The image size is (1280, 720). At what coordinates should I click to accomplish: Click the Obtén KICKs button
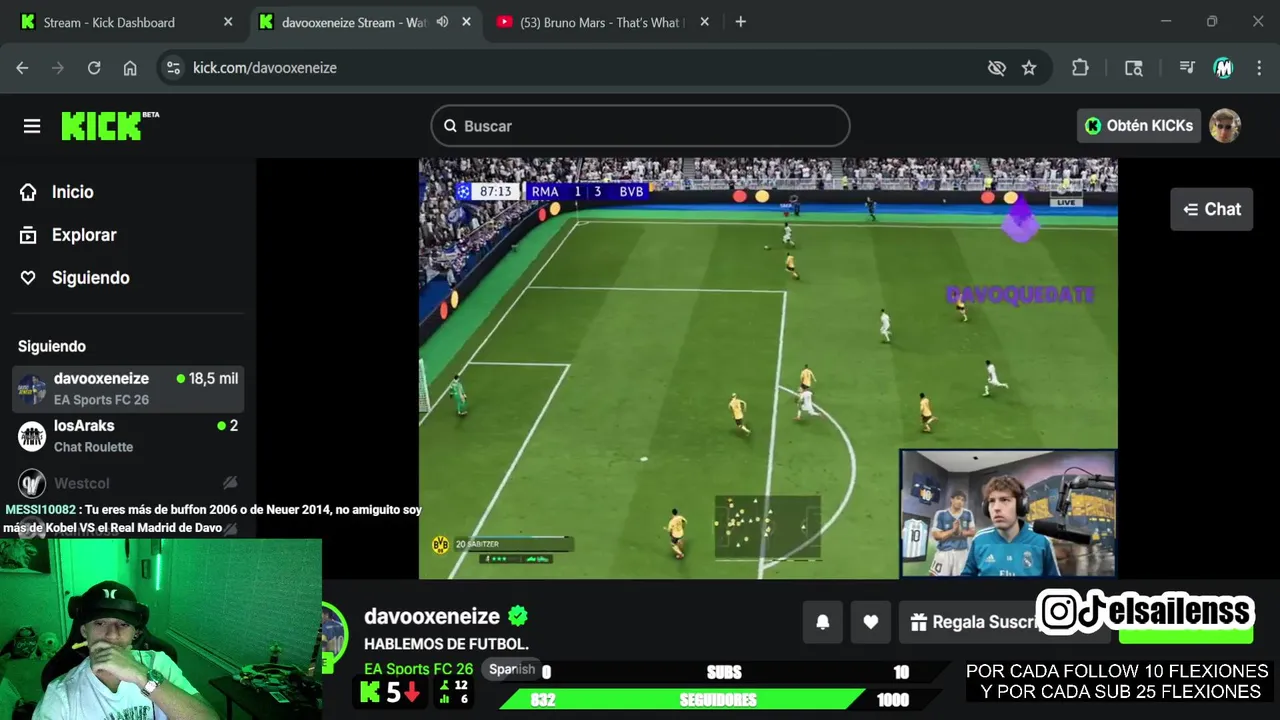[1138, 126]
